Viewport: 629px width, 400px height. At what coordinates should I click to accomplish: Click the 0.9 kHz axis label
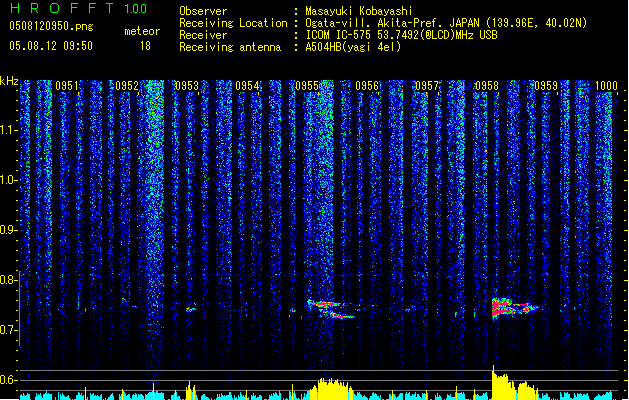(8, 230)
